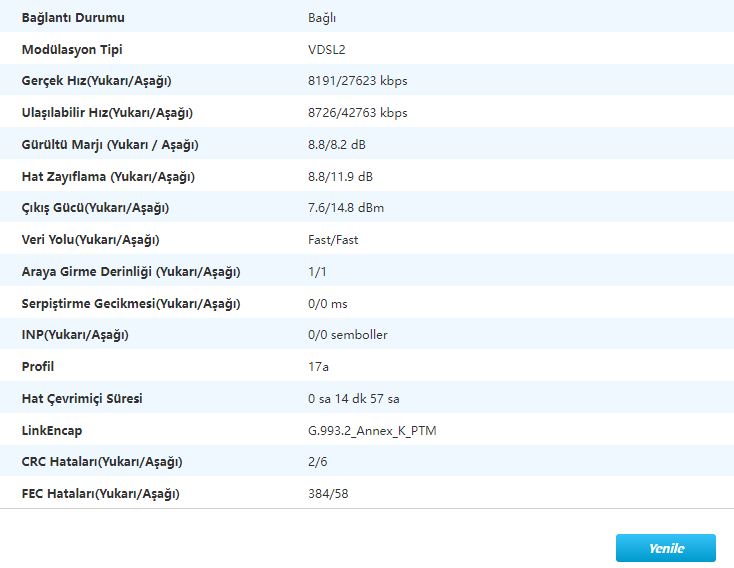Screen dimensions: 734x568
Task: Select the '7.6/14.8 dBm' value
Action: [346, 207]
